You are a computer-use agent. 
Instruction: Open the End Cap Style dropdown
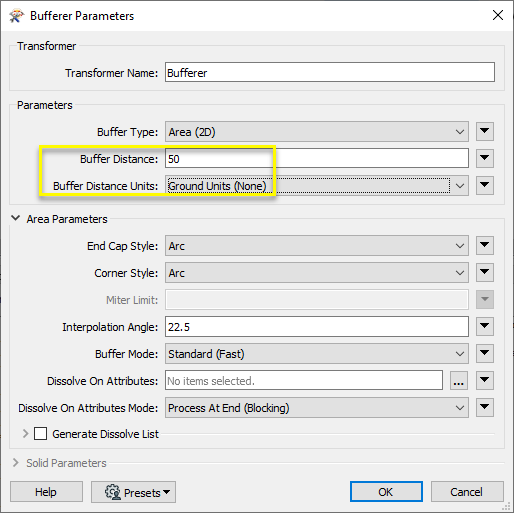click(x=317, y=246)
